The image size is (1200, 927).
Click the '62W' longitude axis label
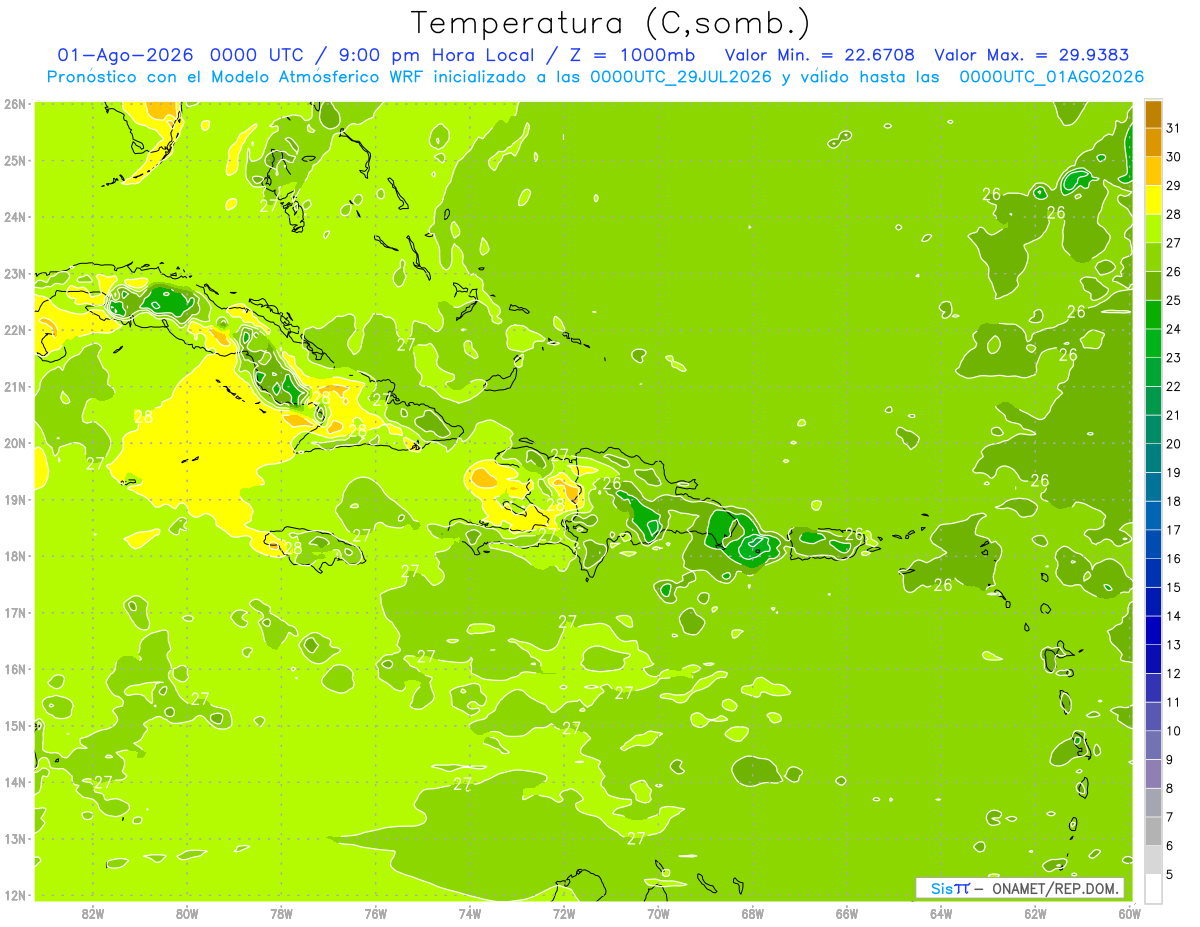click(x=1035, y=912)
